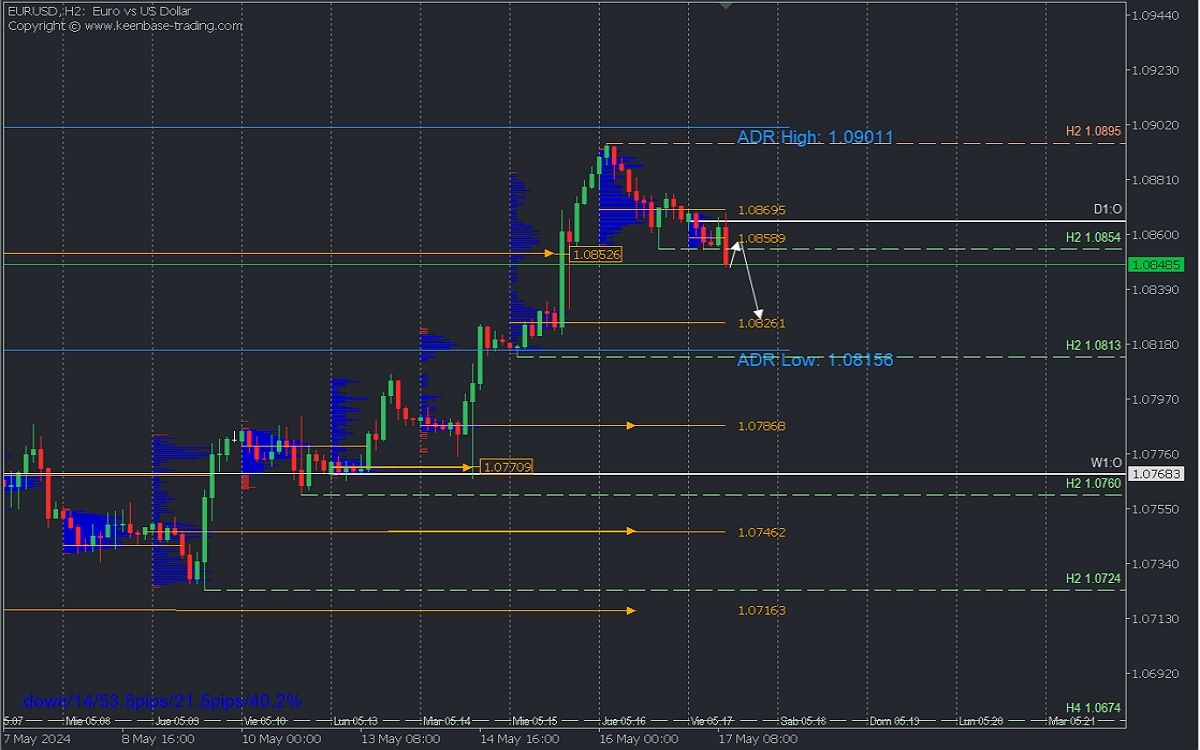Click the 7 May 2024 date label
The width and height of the screenshot is (1200, 750).
[36, 739]
